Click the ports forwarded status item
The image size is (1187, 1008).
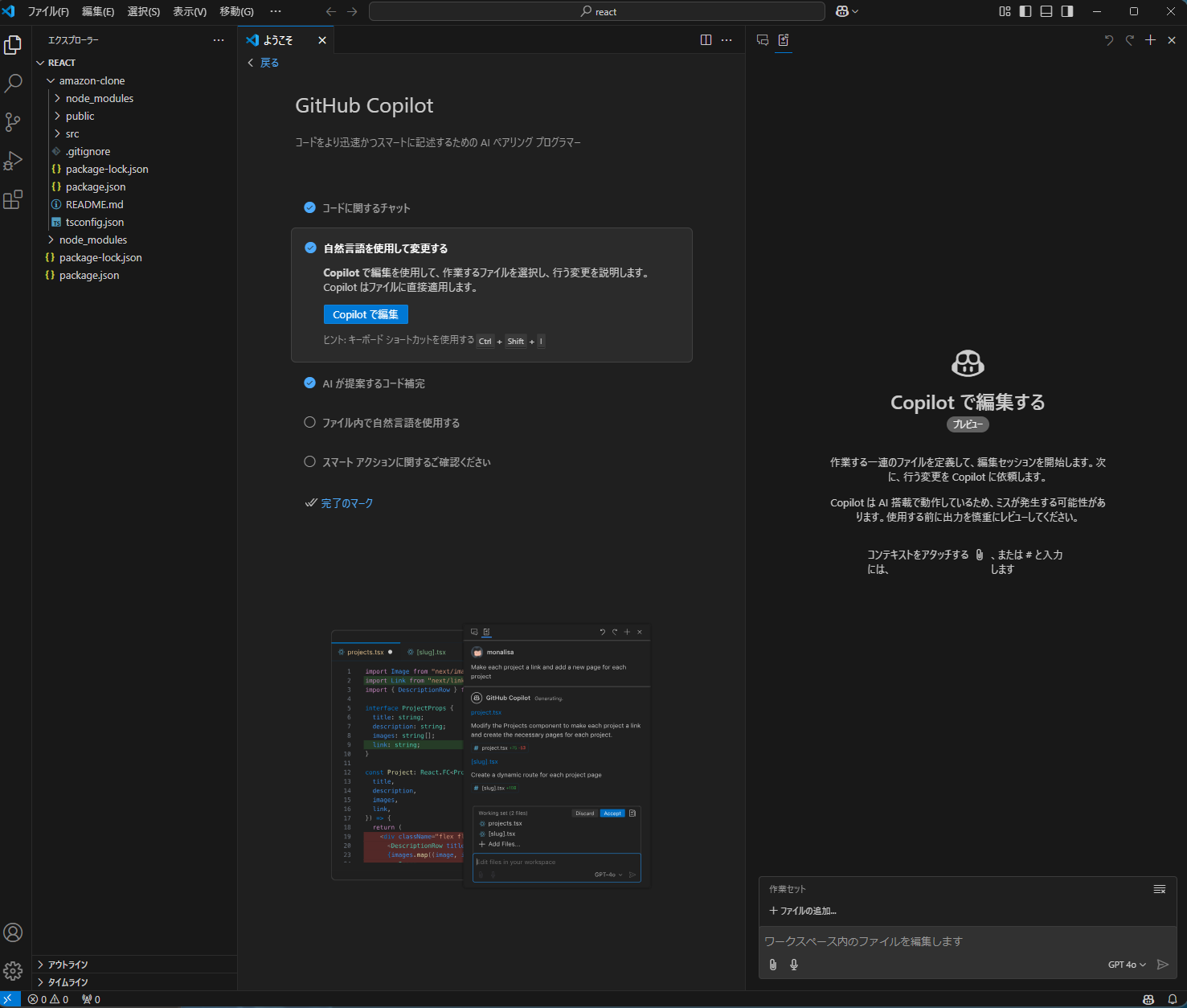[91, 999]
